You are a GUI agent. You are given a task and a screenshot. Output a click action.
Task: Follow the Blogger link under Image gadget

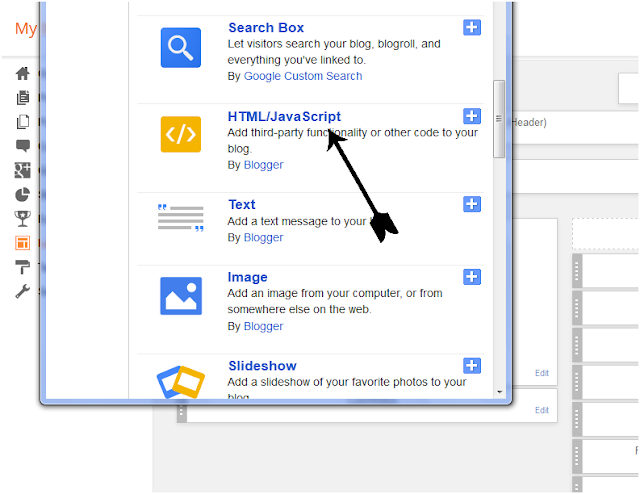tap(263, 327)
